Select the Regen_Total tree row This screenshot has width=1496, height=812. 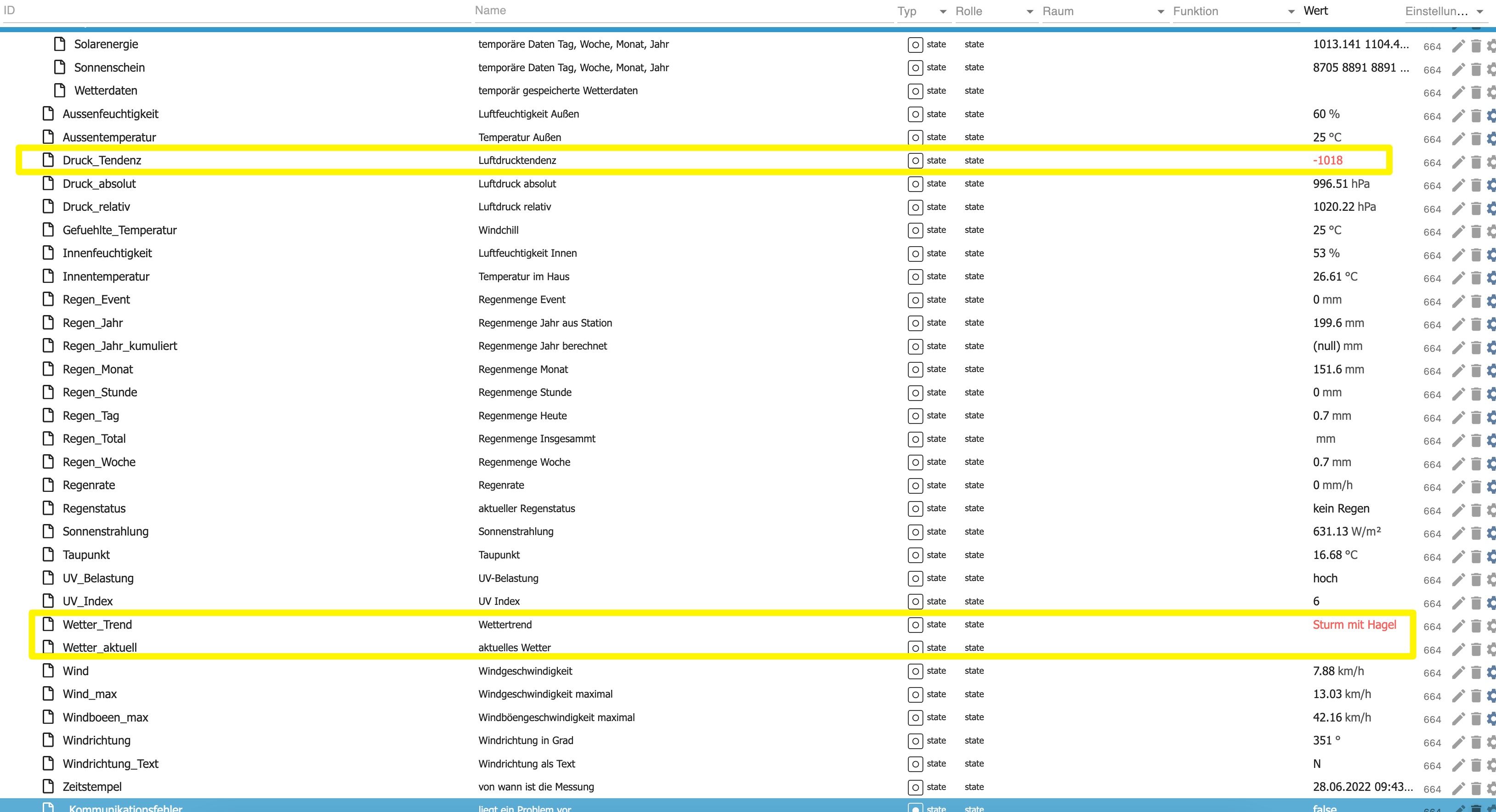tap(748, 439)
